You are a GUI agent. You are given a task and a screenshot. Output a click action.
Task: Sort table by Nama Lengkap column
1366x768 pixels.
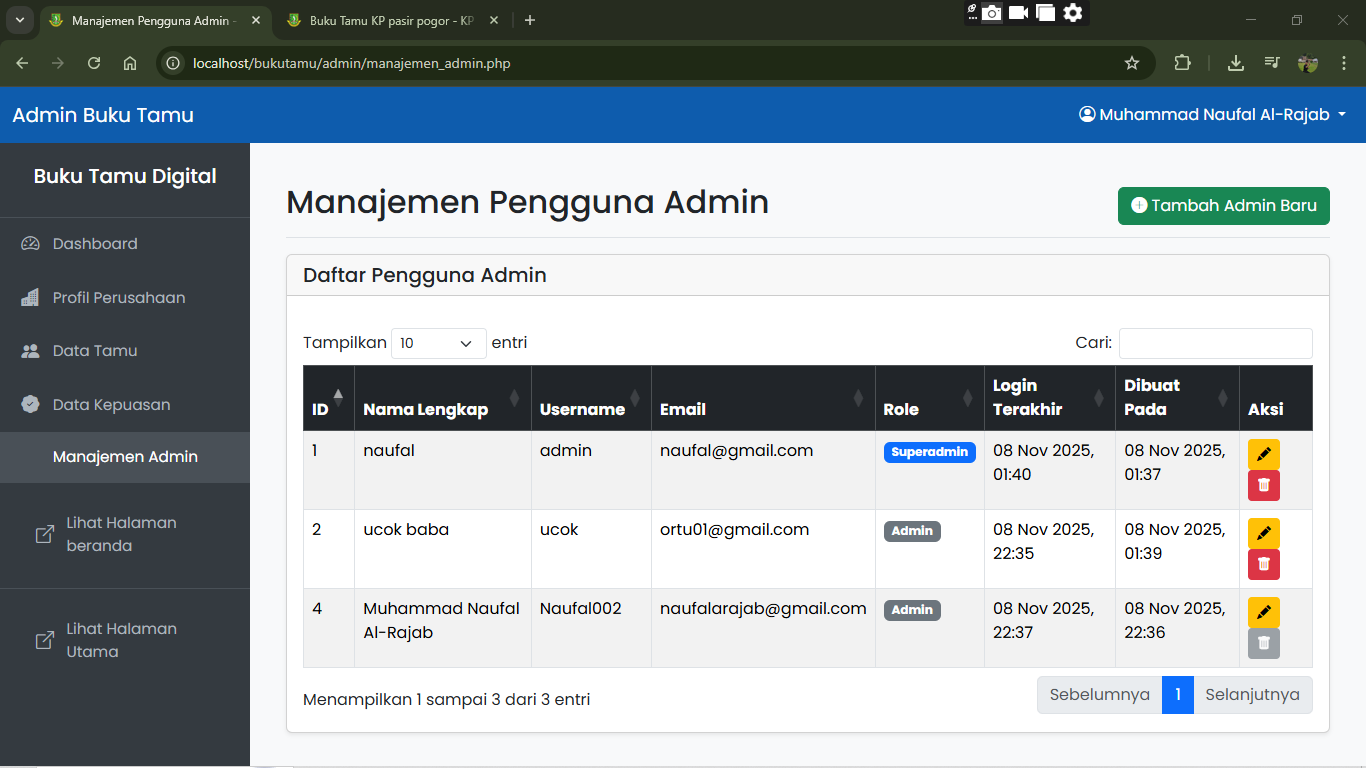click(x=442, y=398)
